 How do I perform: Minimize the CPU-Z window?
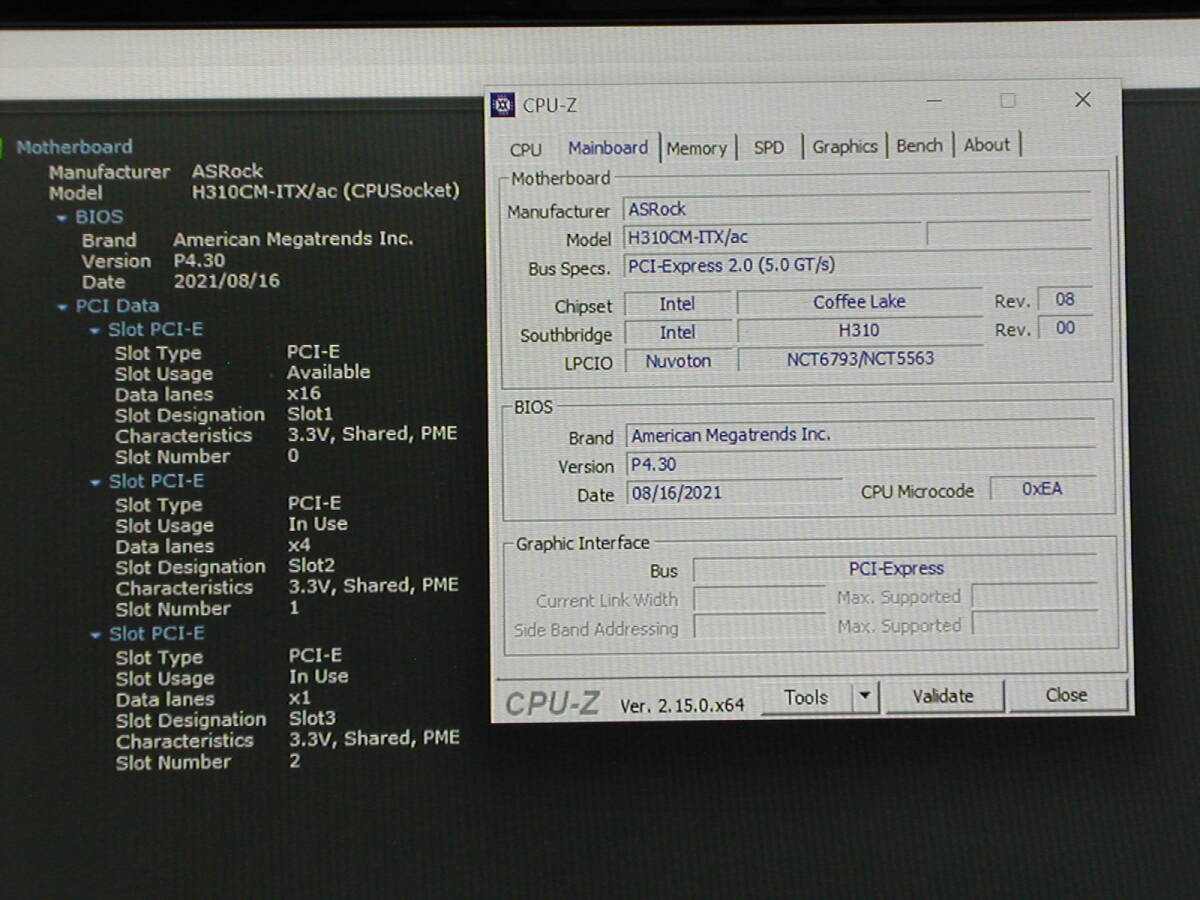tap(934, 101)
